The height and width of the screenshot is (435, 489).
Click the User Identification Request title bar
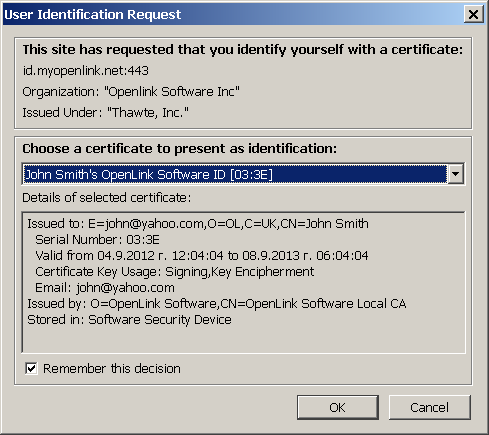point(233,15)
